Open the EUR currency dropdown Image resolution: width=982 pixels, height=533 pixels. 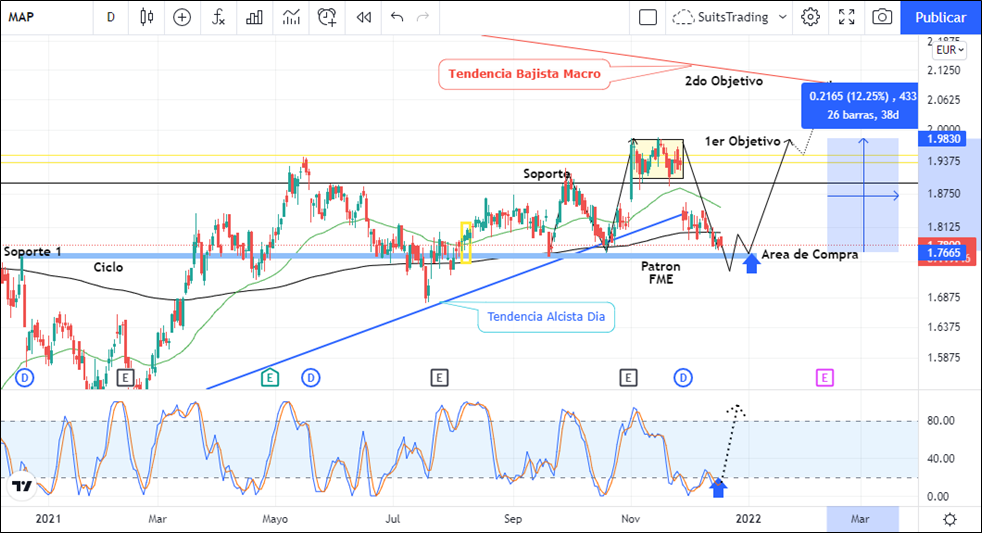pos(948,50)
